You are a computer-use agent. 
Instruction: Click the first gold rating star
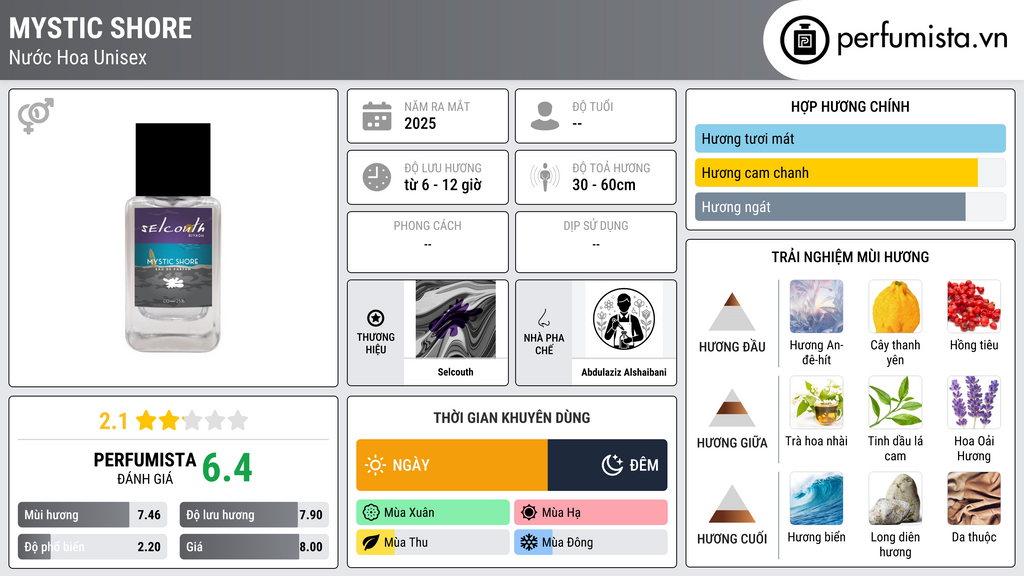[x=146, y=421]
